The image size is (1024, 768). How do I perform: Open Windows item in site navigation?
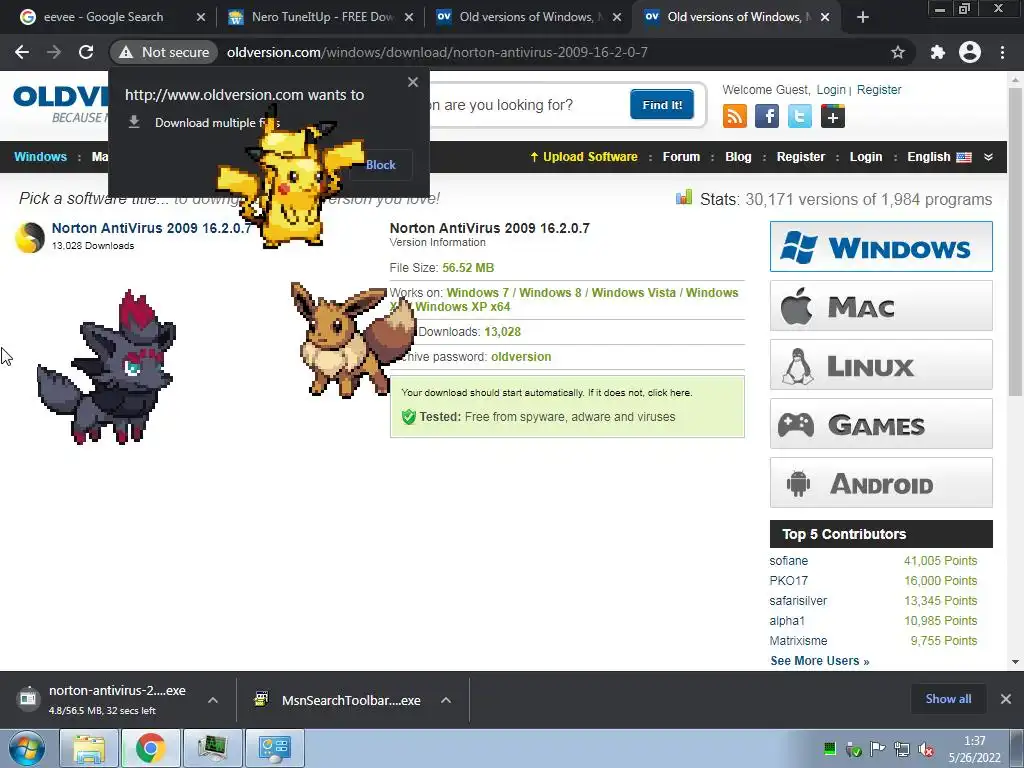[40, 157]
